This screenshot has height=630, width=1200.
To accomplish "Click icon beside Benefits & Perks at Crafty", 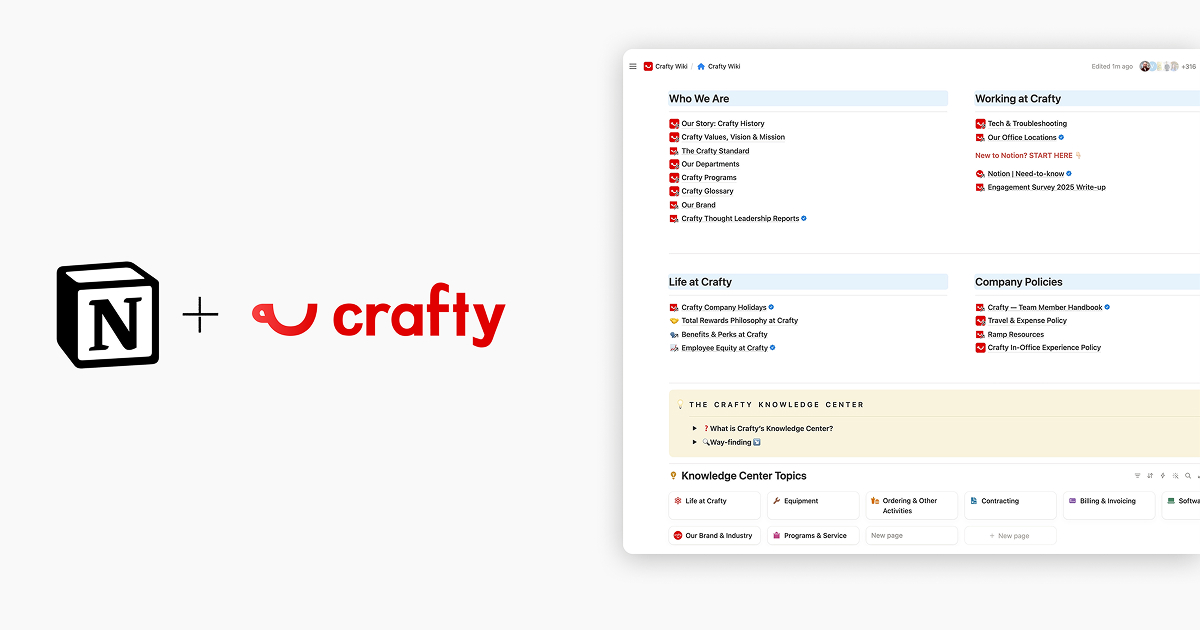I will pos(674,334).
